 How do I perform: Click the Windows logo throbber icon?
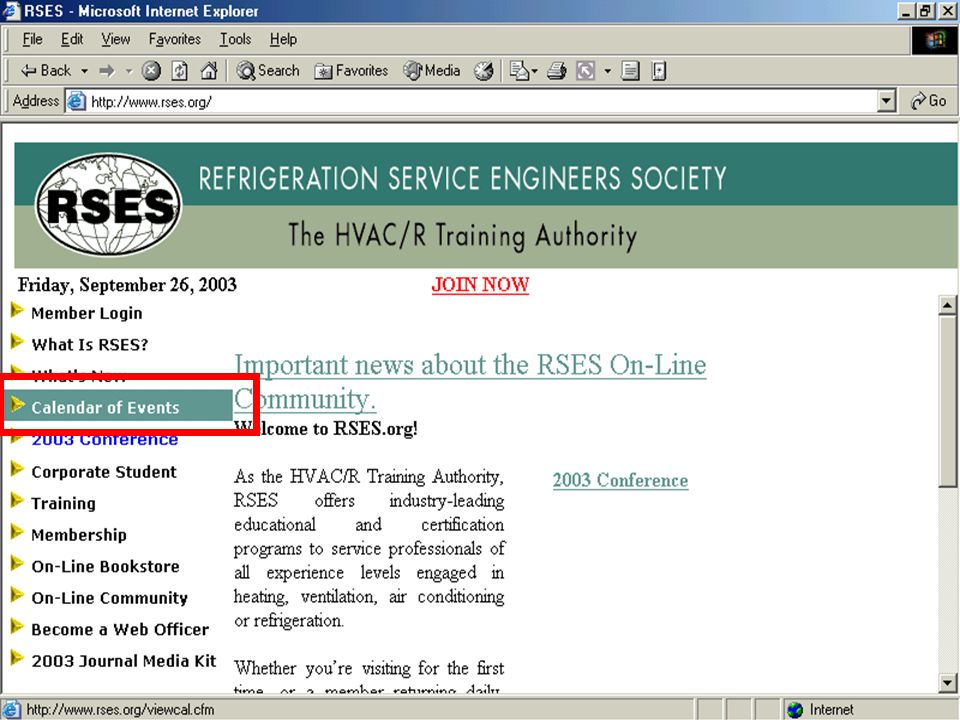pyautogui.click(x=934, y=40)
